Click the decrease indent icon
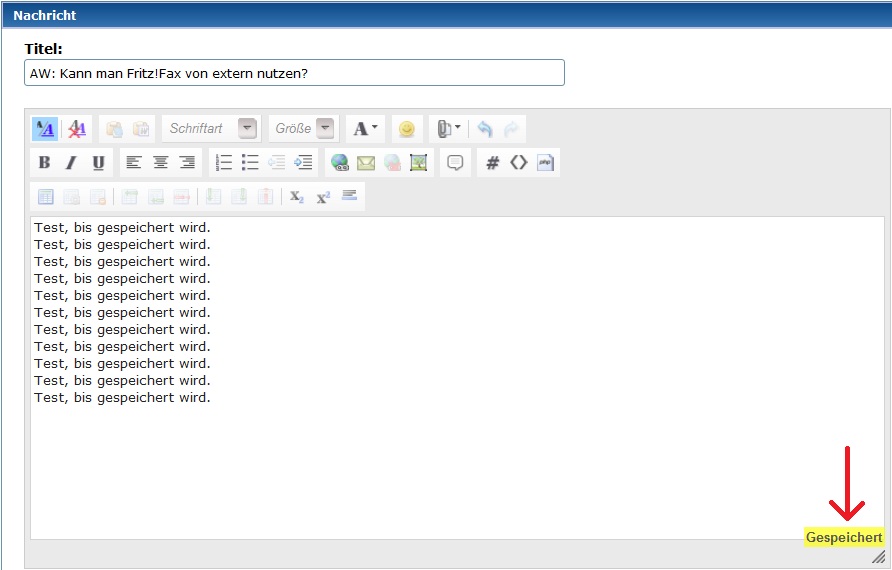This screenshot has height=570, width=892. pos(276,163)
